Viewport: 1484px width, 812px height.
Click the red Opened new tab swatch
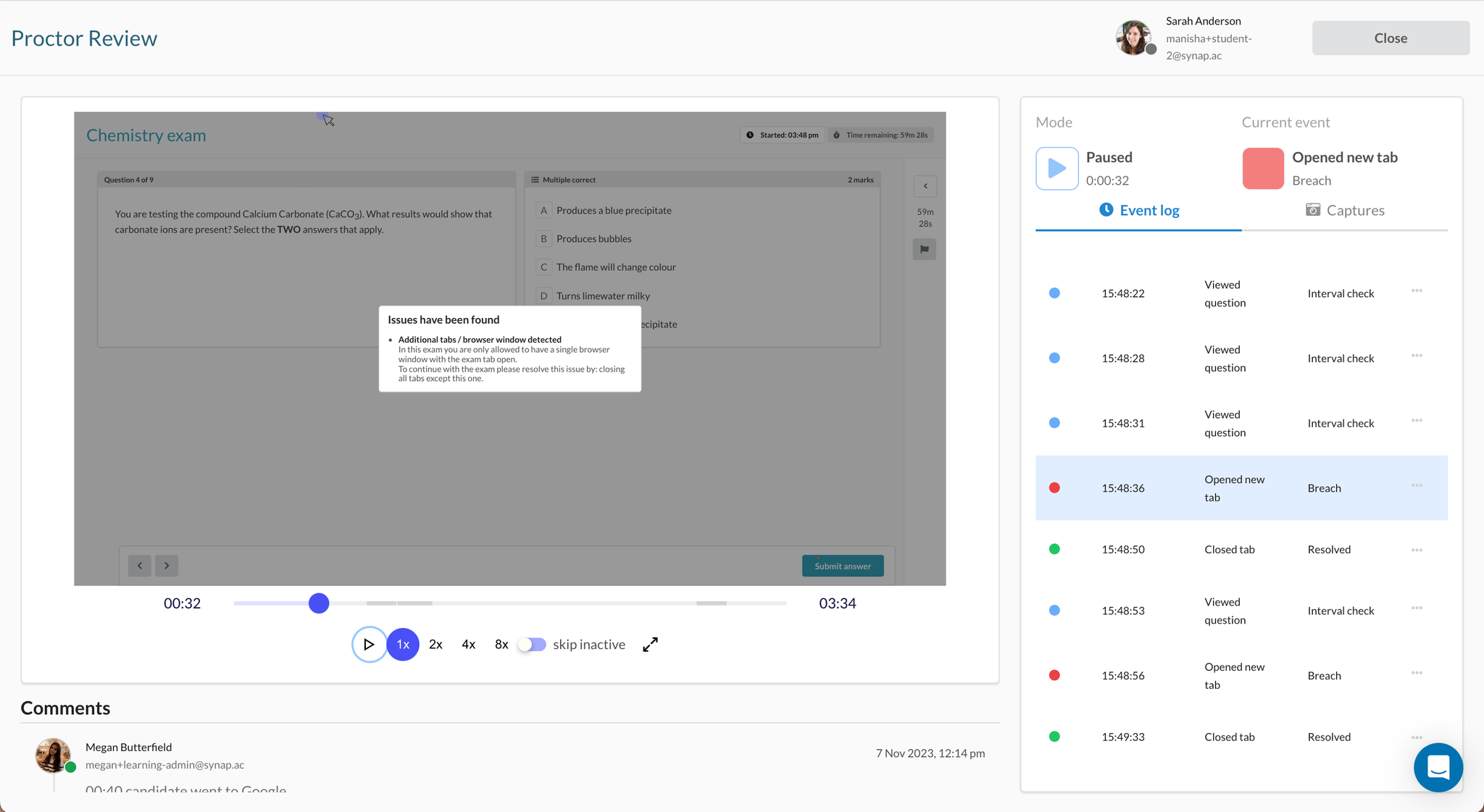point(1262,168)
